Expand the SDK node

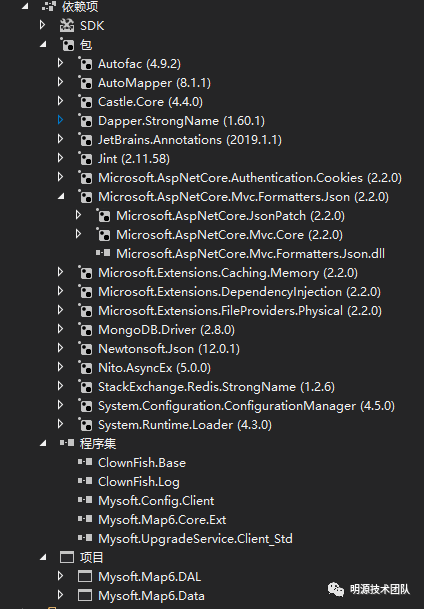click(42, 25)
